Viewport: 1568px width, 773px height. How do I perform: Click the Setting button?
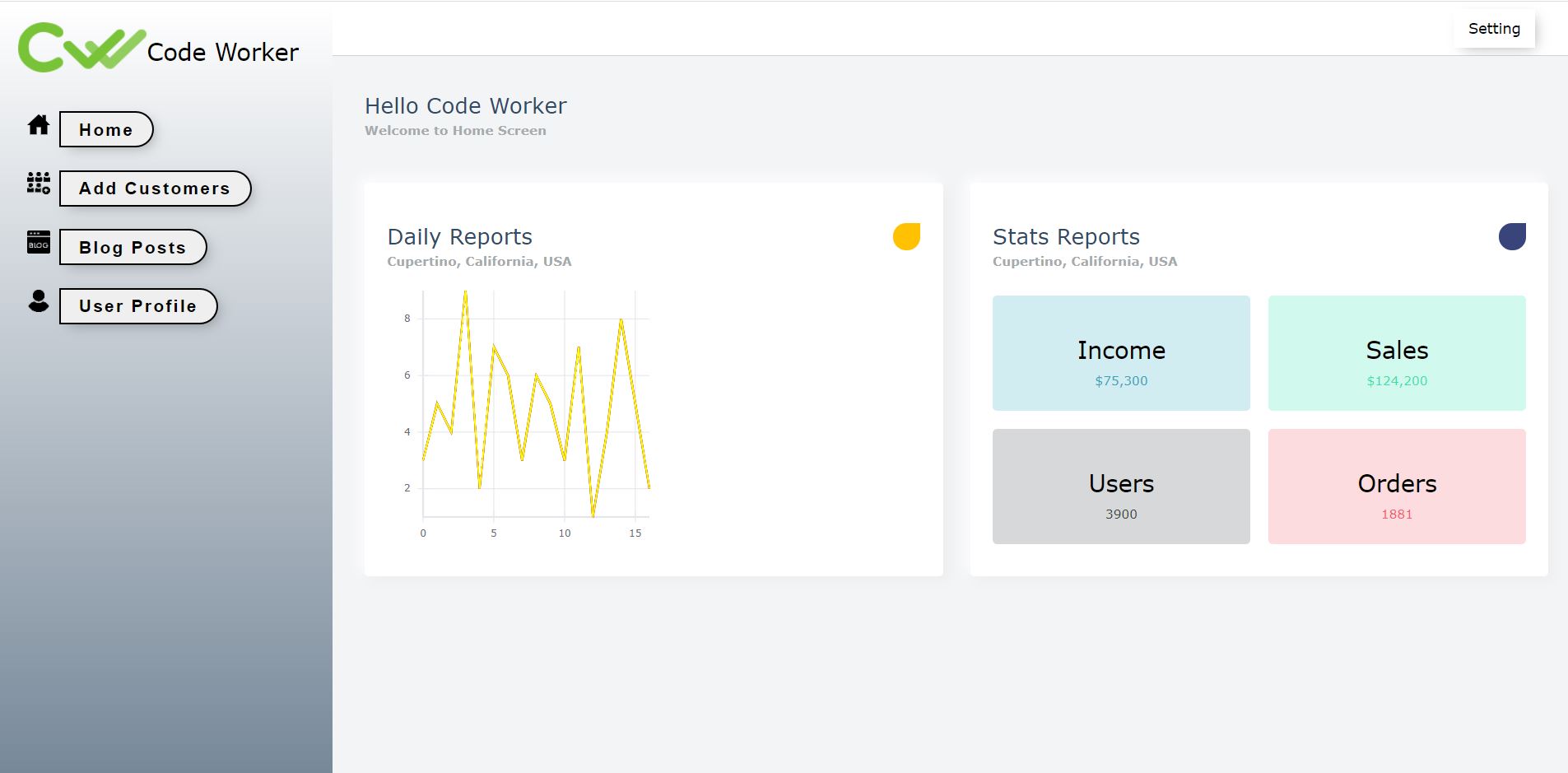[1494, 29]
